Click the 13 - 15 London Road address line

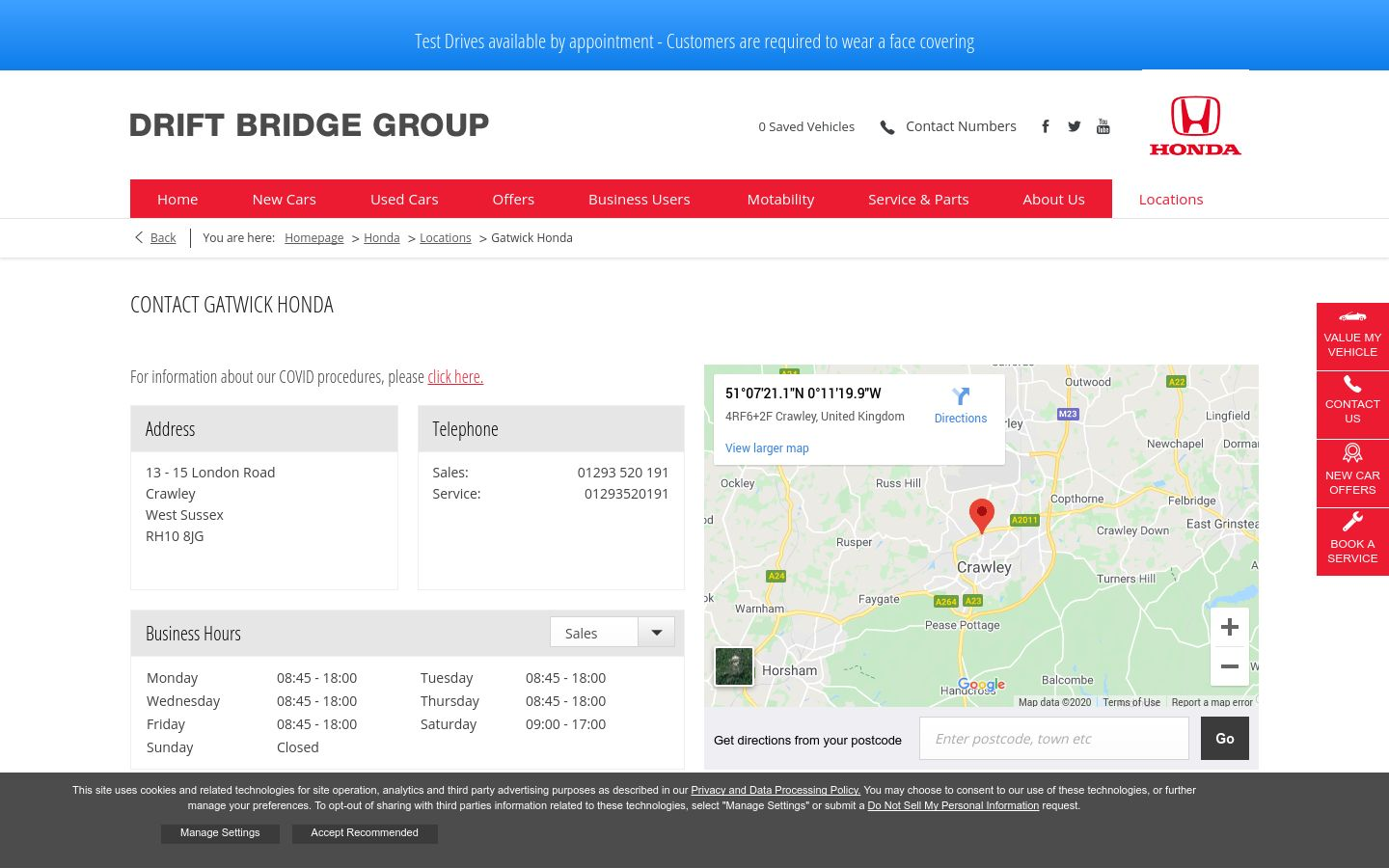(210, 472)
